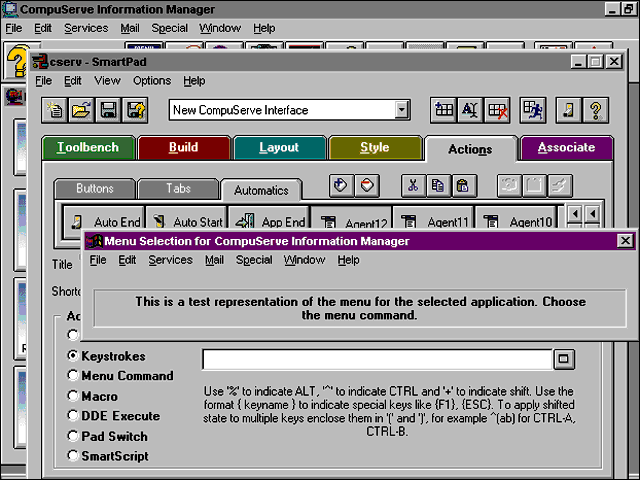Expand the New CompuServe Interface dropdown

coord(402,110)
